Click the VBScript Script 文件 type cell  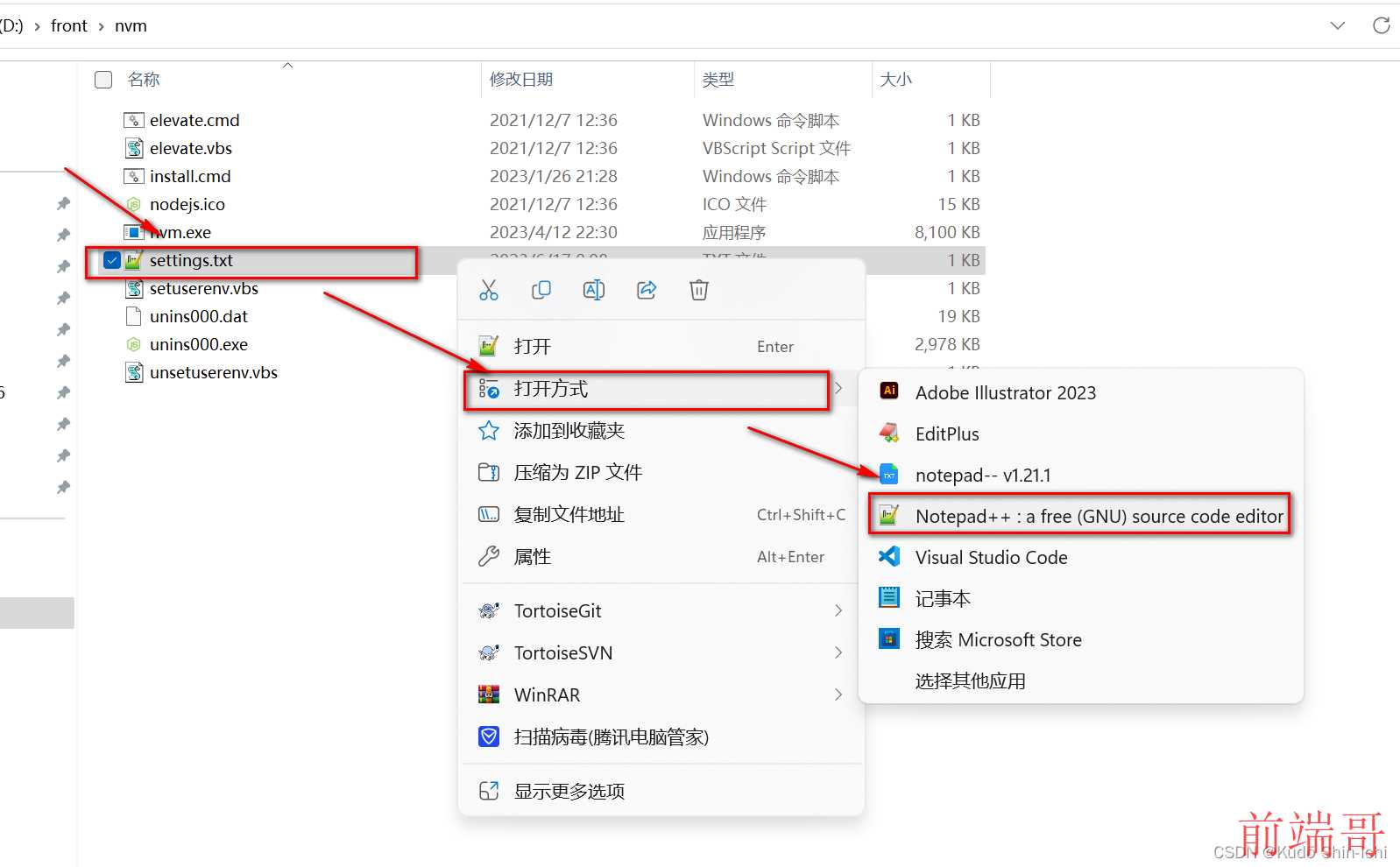tap(776, 148)
